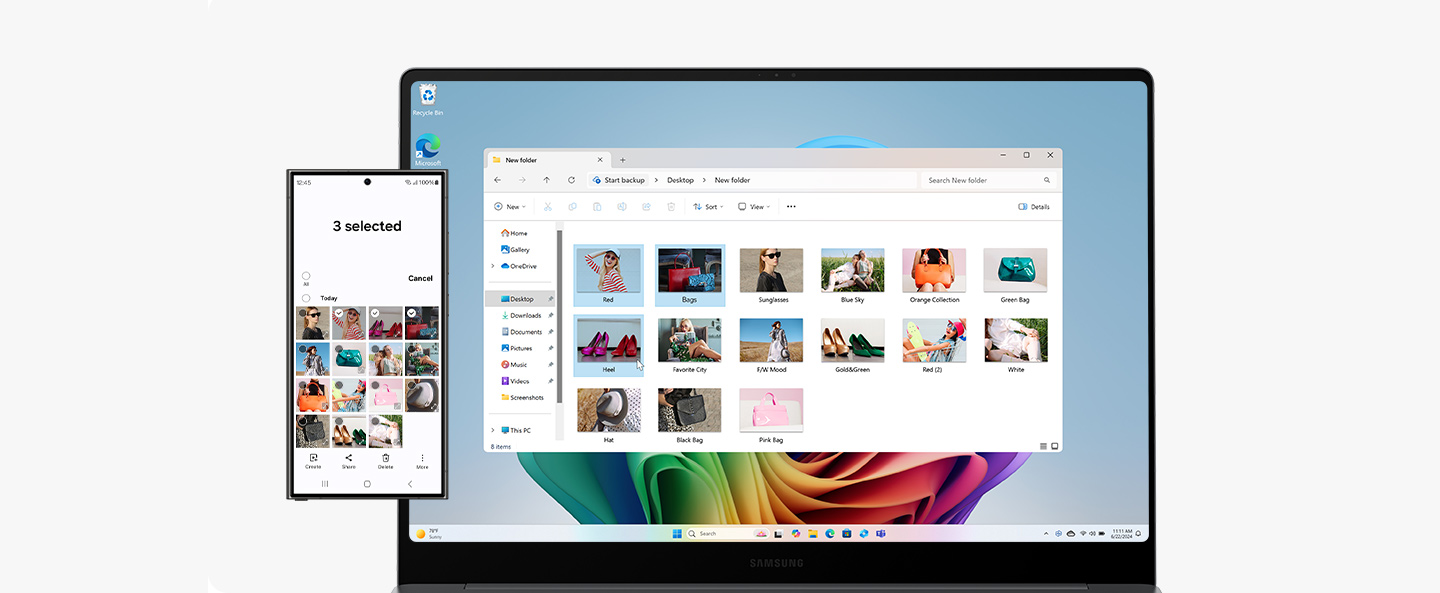Screen dimensions: 1440x593
Task: Open the See more (three dots) menu
Action: point(791,207)
